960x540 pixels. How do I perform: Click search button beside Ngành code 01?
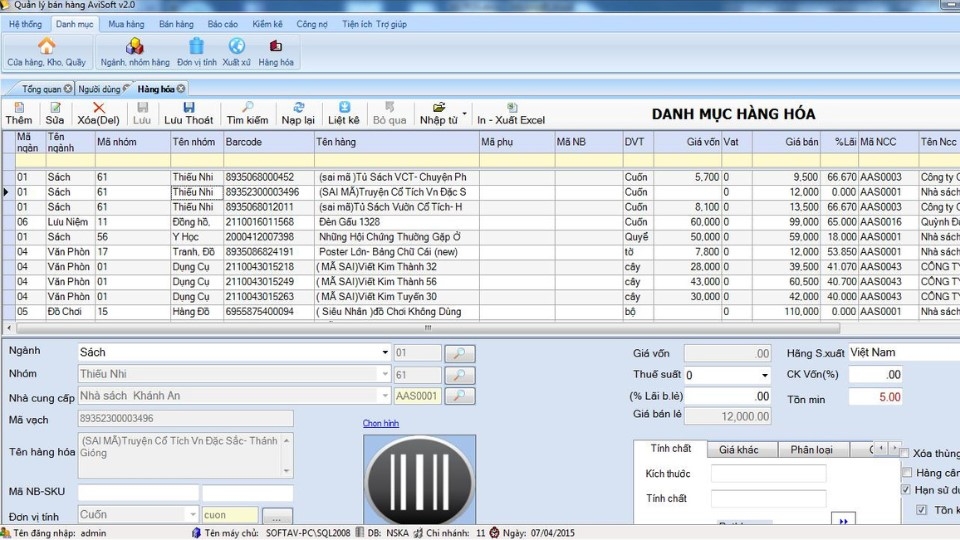point(458,353)
